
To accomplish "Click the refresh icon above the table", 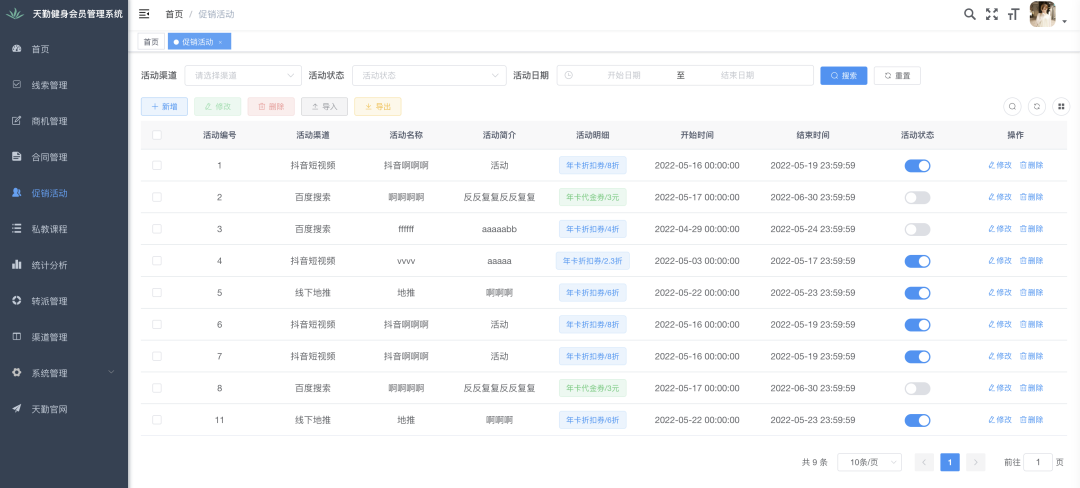I will pyautogui.click(x=1037, y=106).
